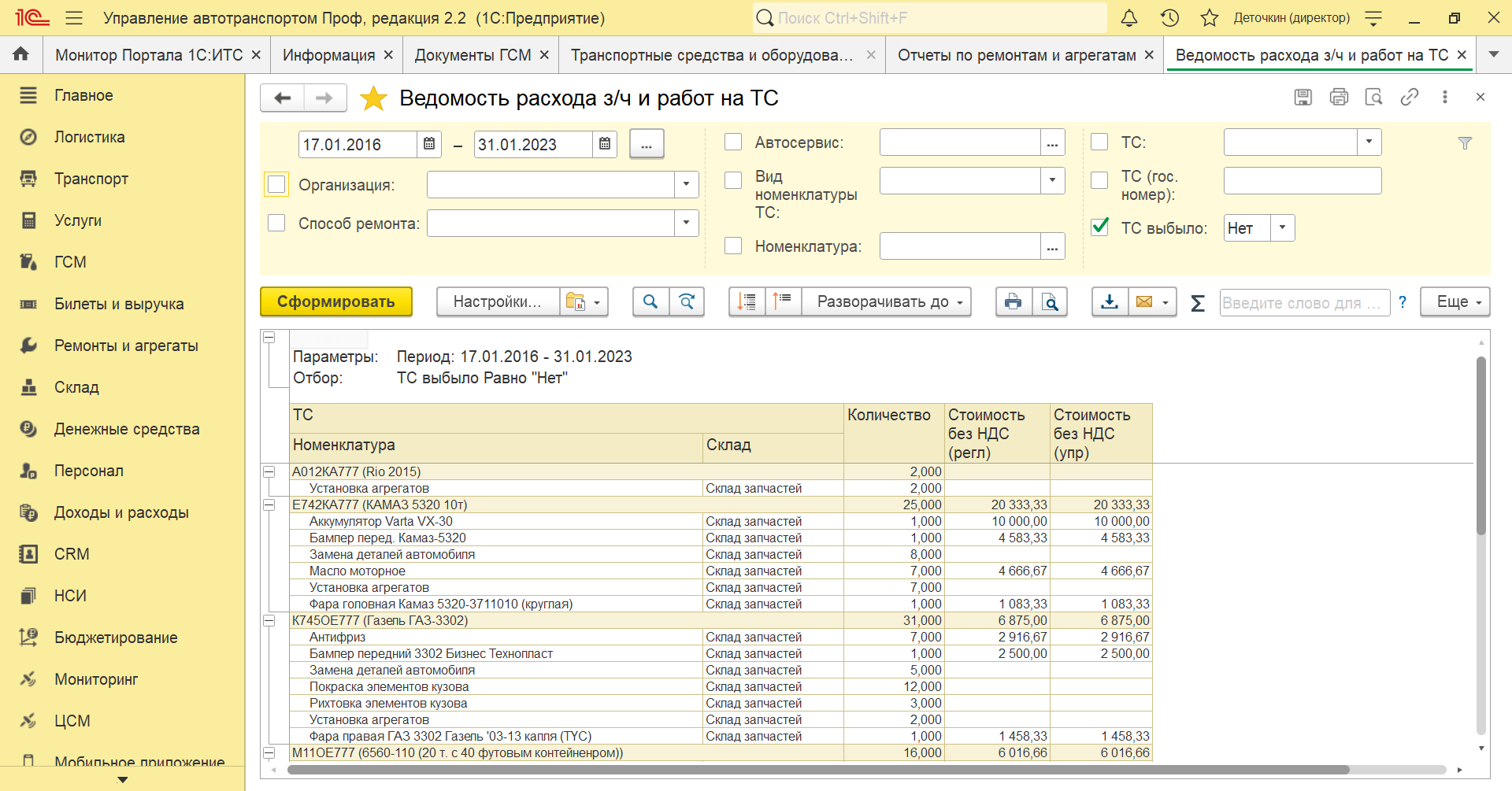Click the Настройки... button

(x=498, y=302)
